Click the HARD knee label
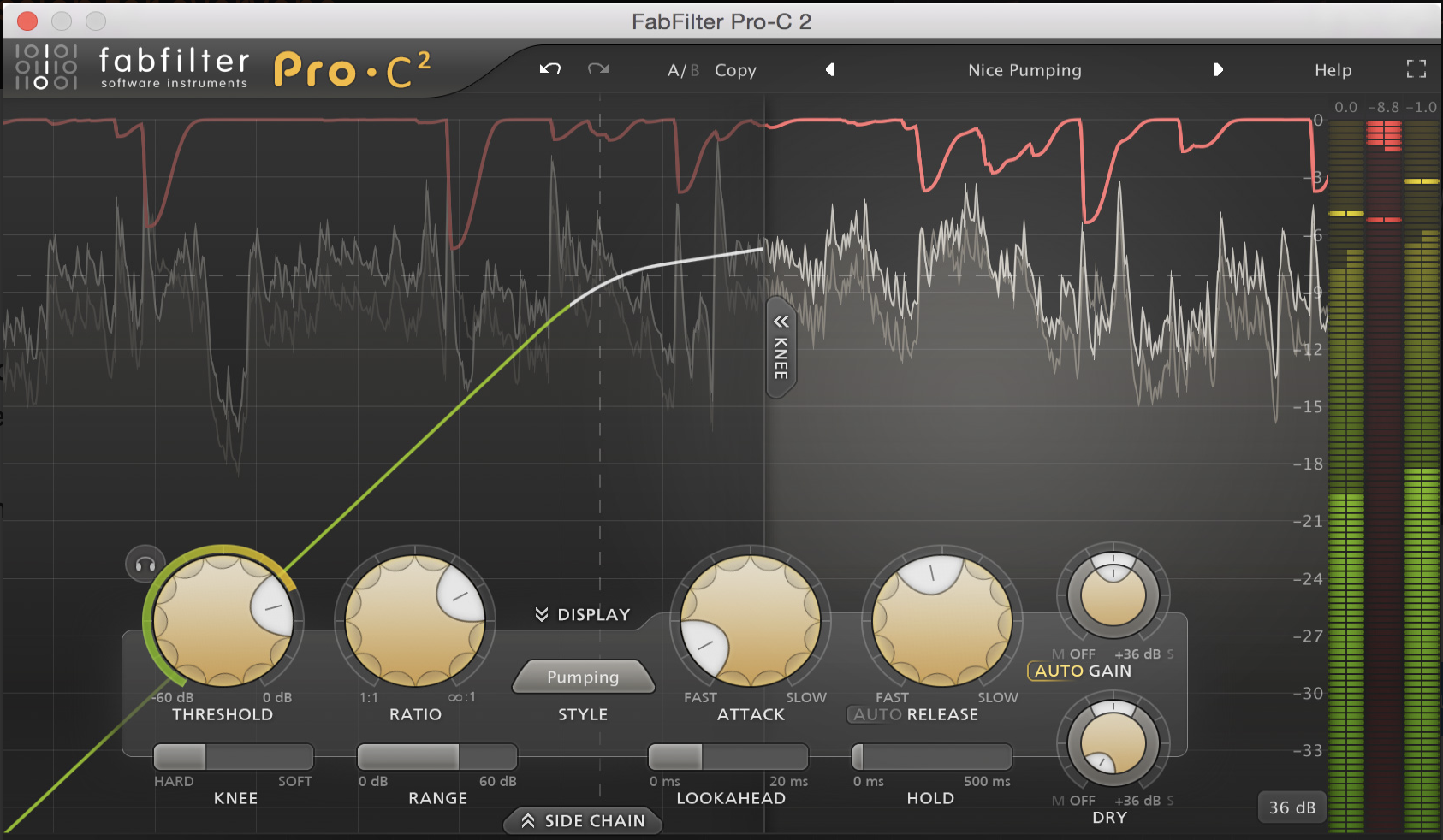The image size is (1443, 840). pyautogui.click(x=174, y=781)
